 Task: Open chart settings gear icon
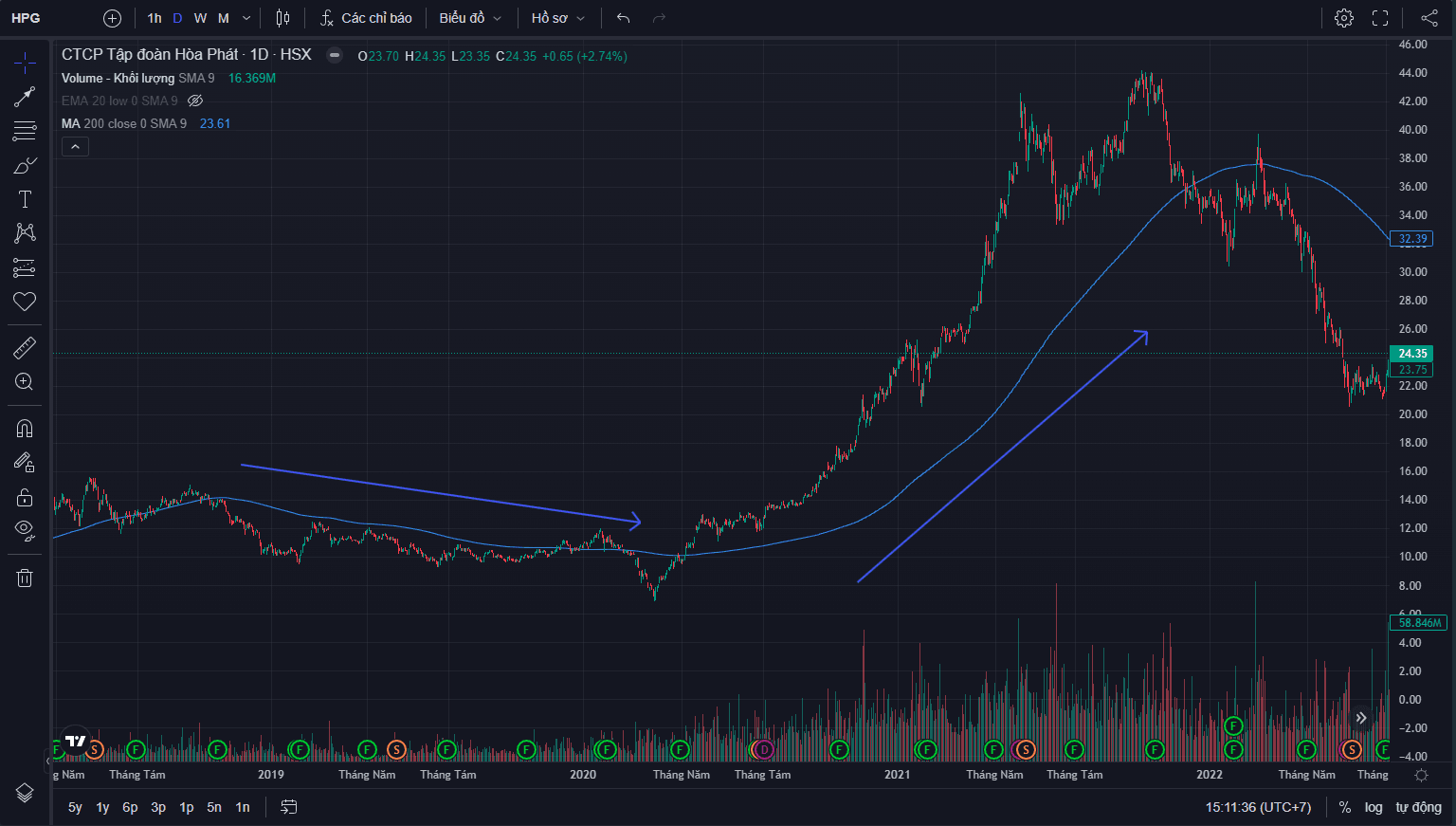pyautogui.click(x=1344, y=18)
